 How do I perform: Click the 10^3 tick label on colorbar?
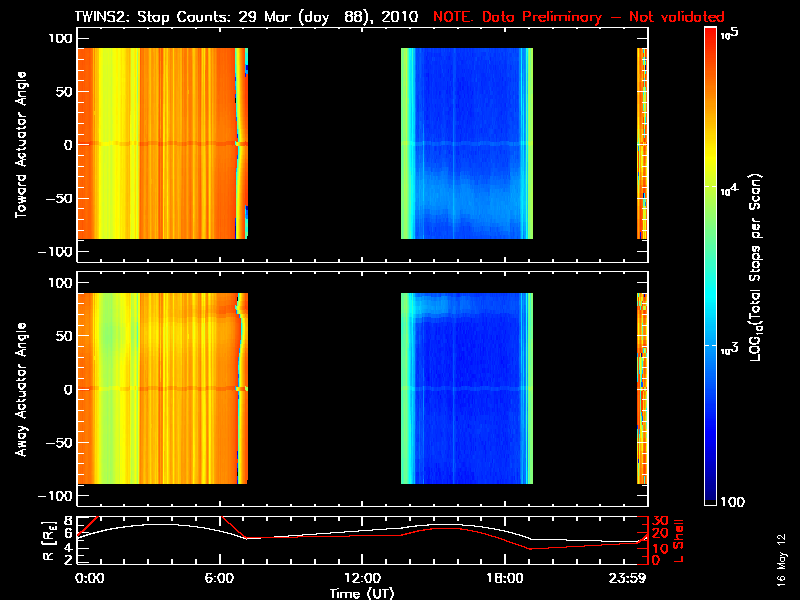(x=727, y=345)
